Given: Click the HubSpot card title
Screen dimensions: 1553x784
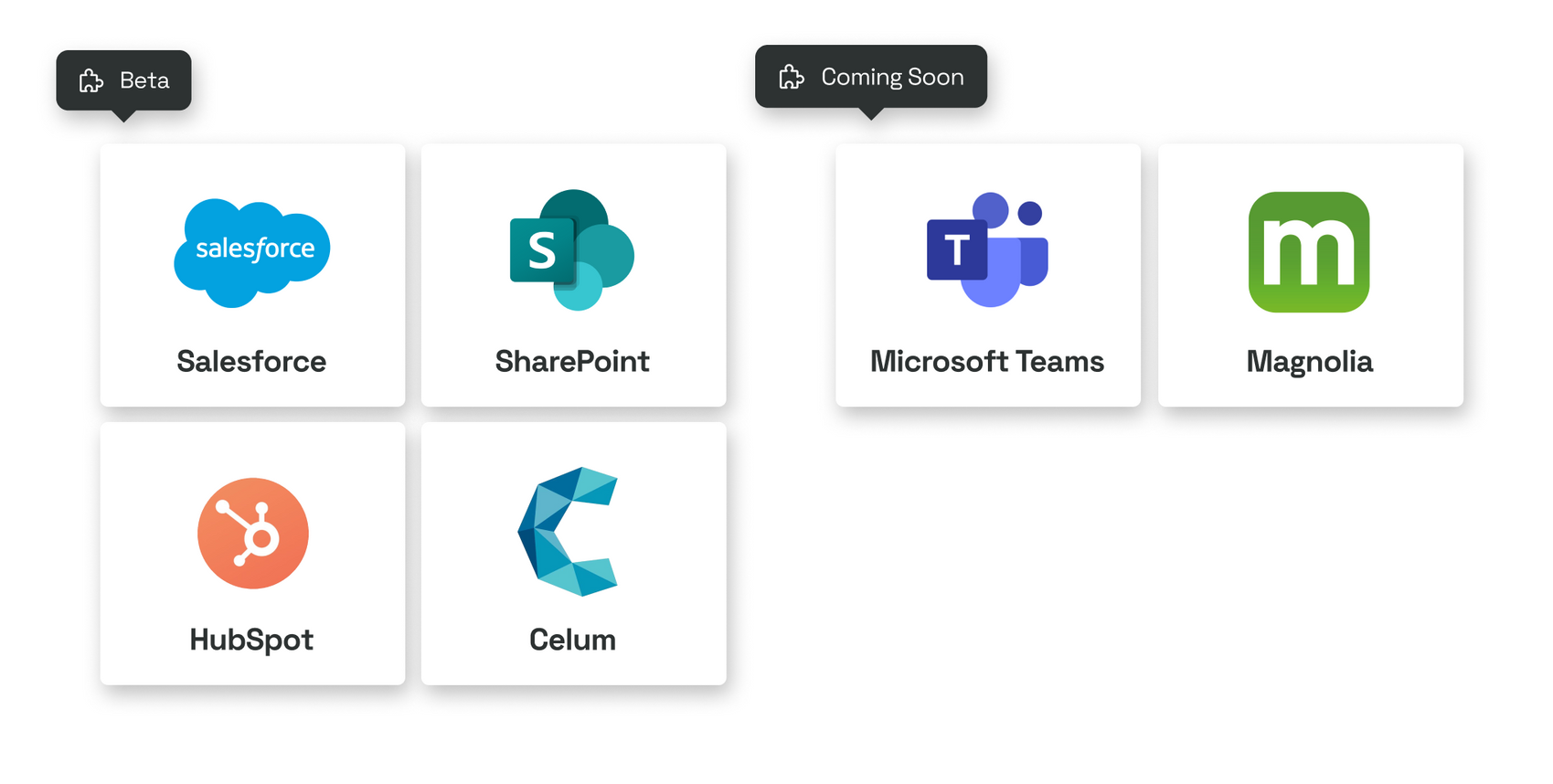Looking at the screenshot, I should (x=251, y=640).
